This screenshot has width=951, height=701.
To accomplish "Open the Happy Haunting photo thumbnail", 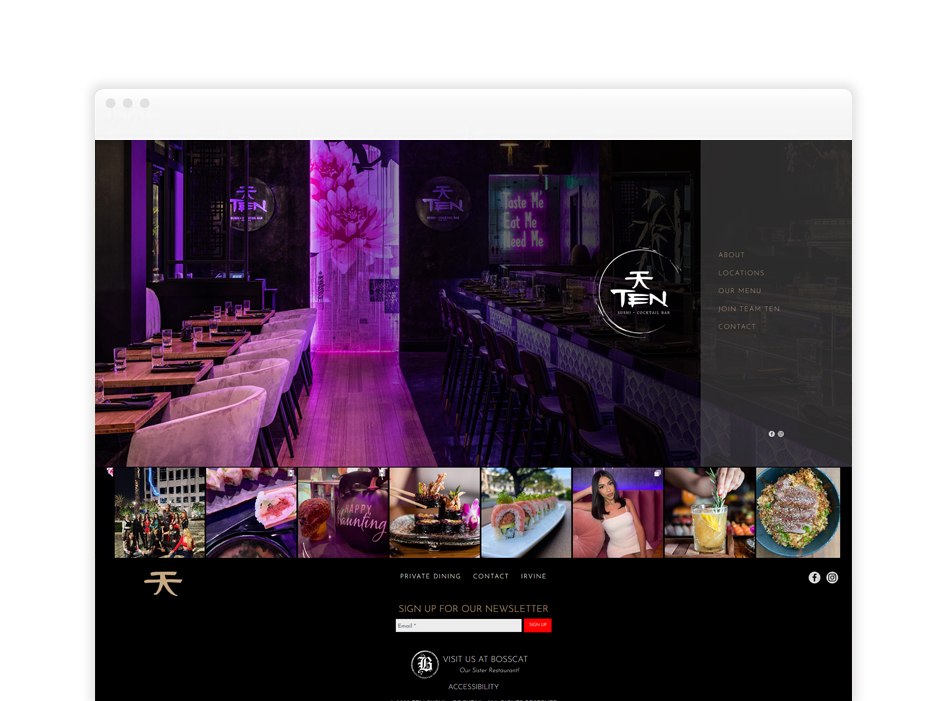I will click(343, 512).
